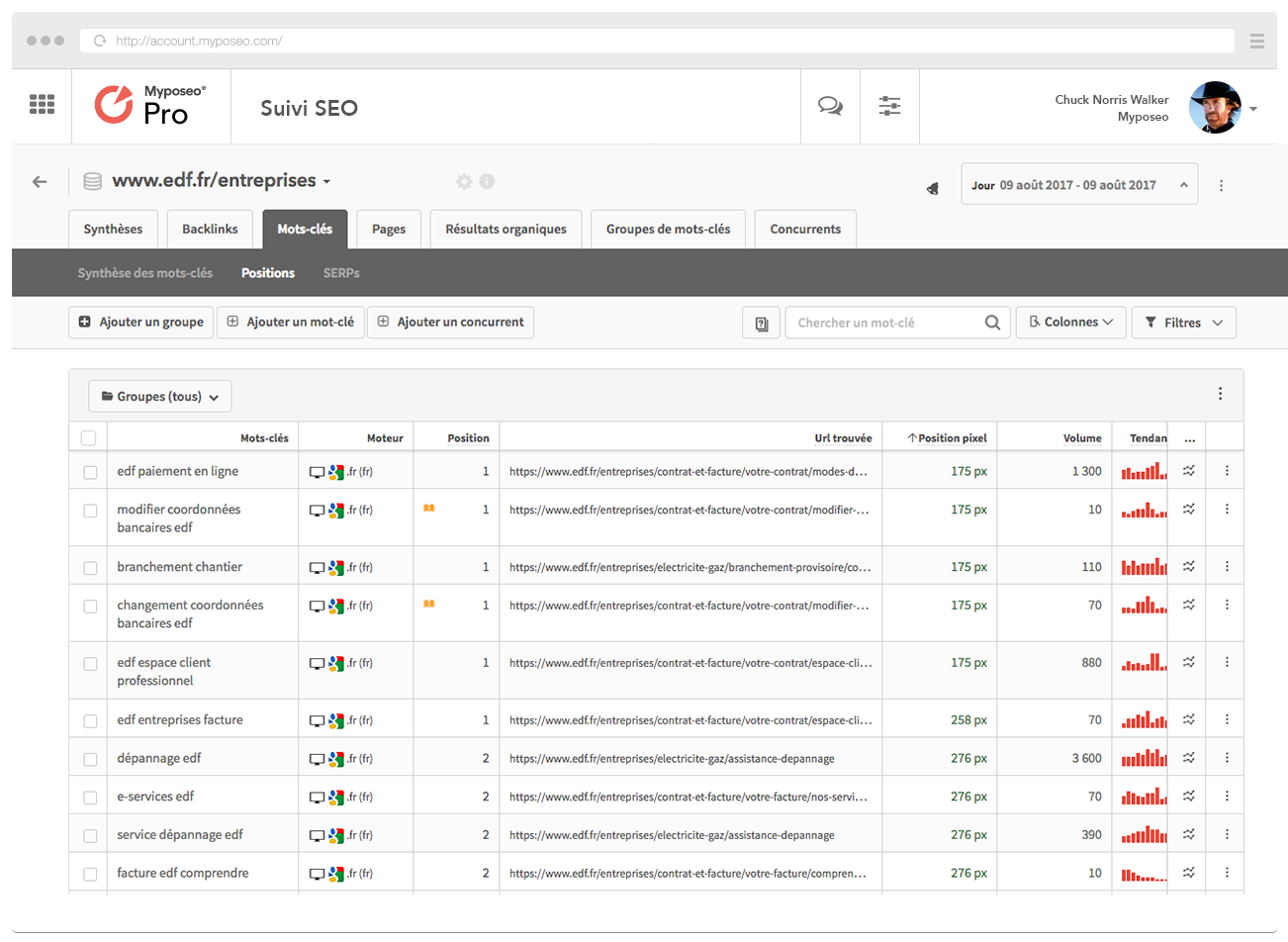Select the edf entreprises facture checkbox
The width and height of the screenshot is (1288, 942).
click(90, 721)
